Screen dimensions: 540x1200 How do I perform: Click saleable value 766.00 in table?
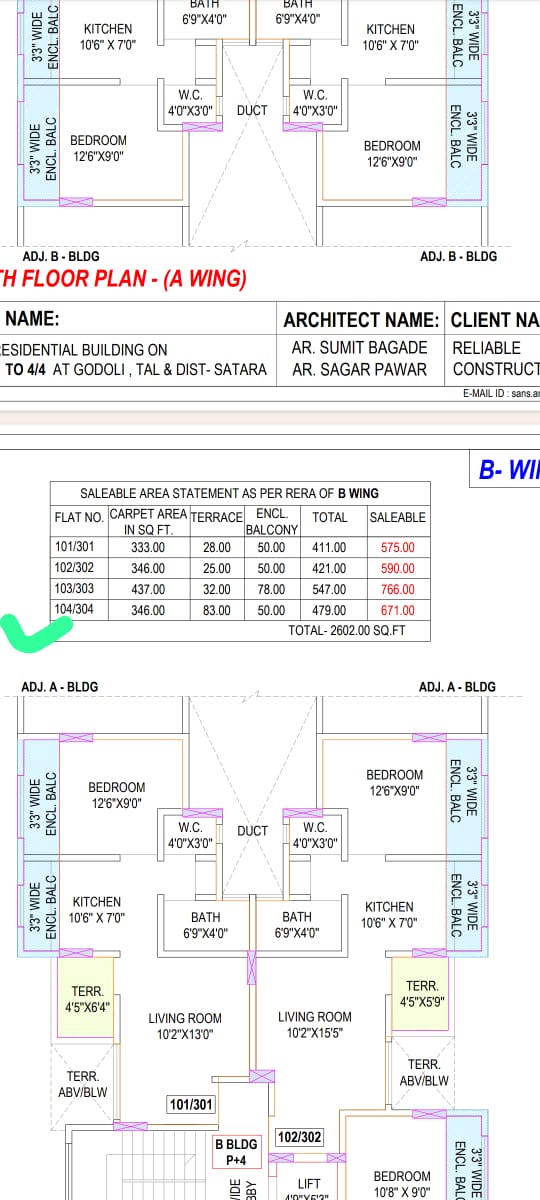pos(397,589)
